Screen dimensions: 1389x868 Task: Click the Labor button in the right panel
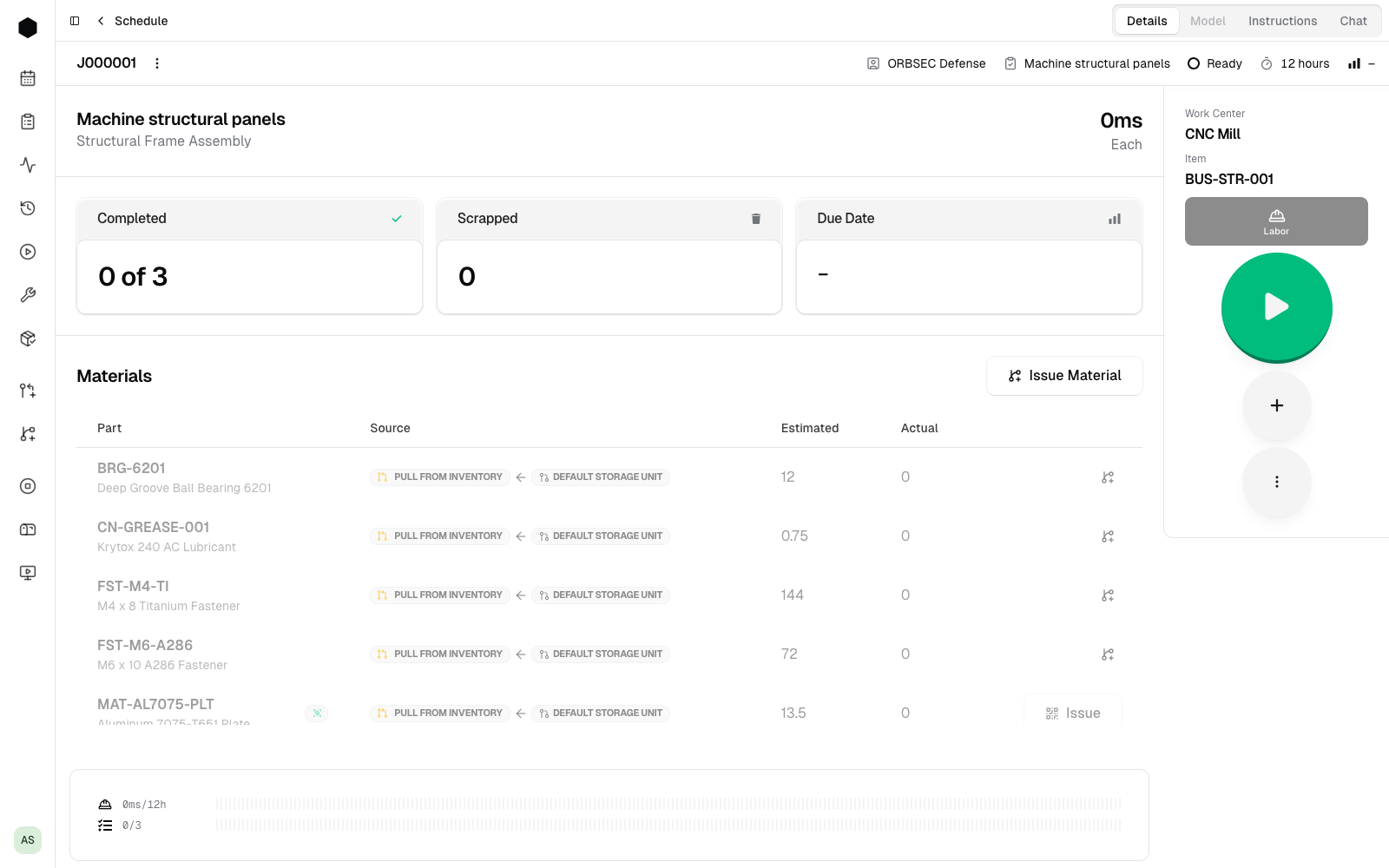coord(1276,221)
